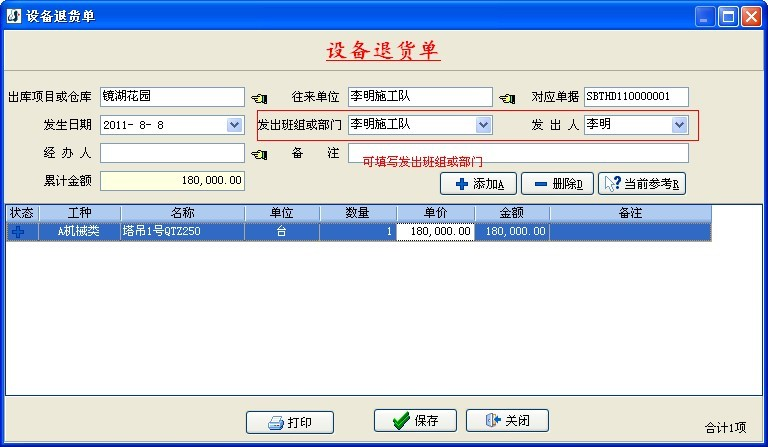
Task: Click the 数量 column header
Action: [x=358, y=213]
